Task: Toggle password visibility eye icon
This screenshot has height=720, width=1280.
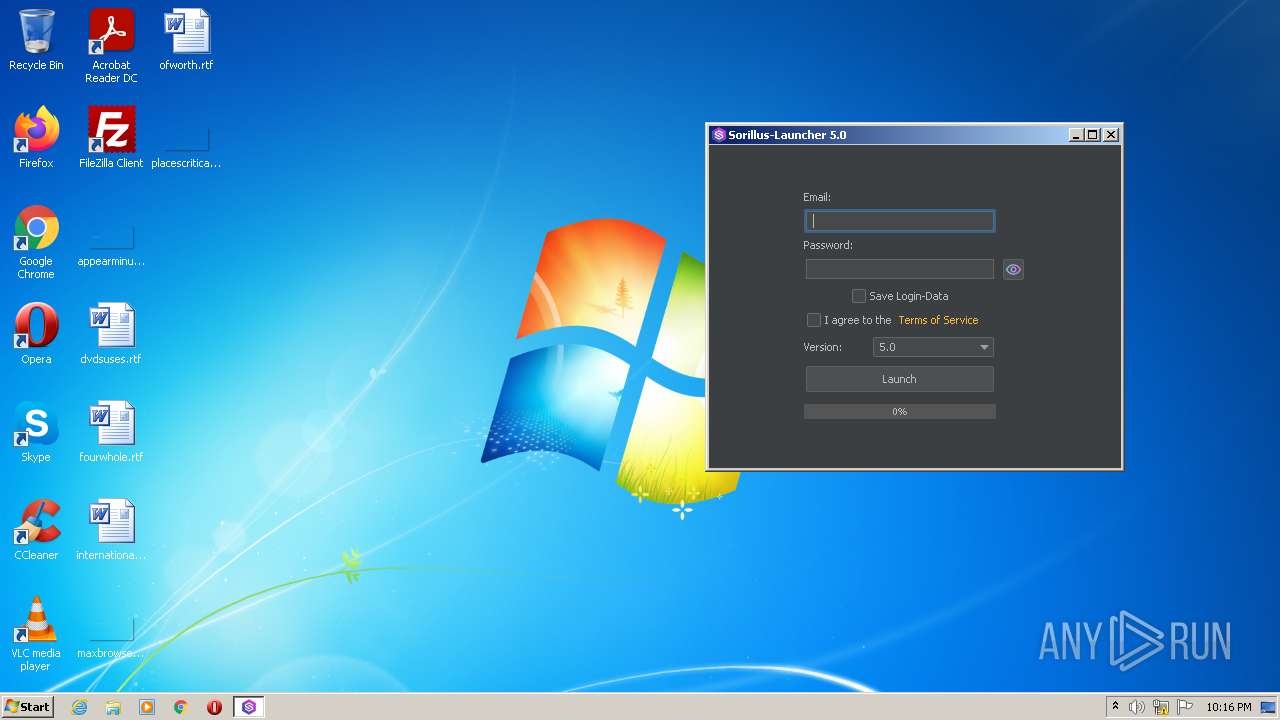Action: coord(1013,269)
